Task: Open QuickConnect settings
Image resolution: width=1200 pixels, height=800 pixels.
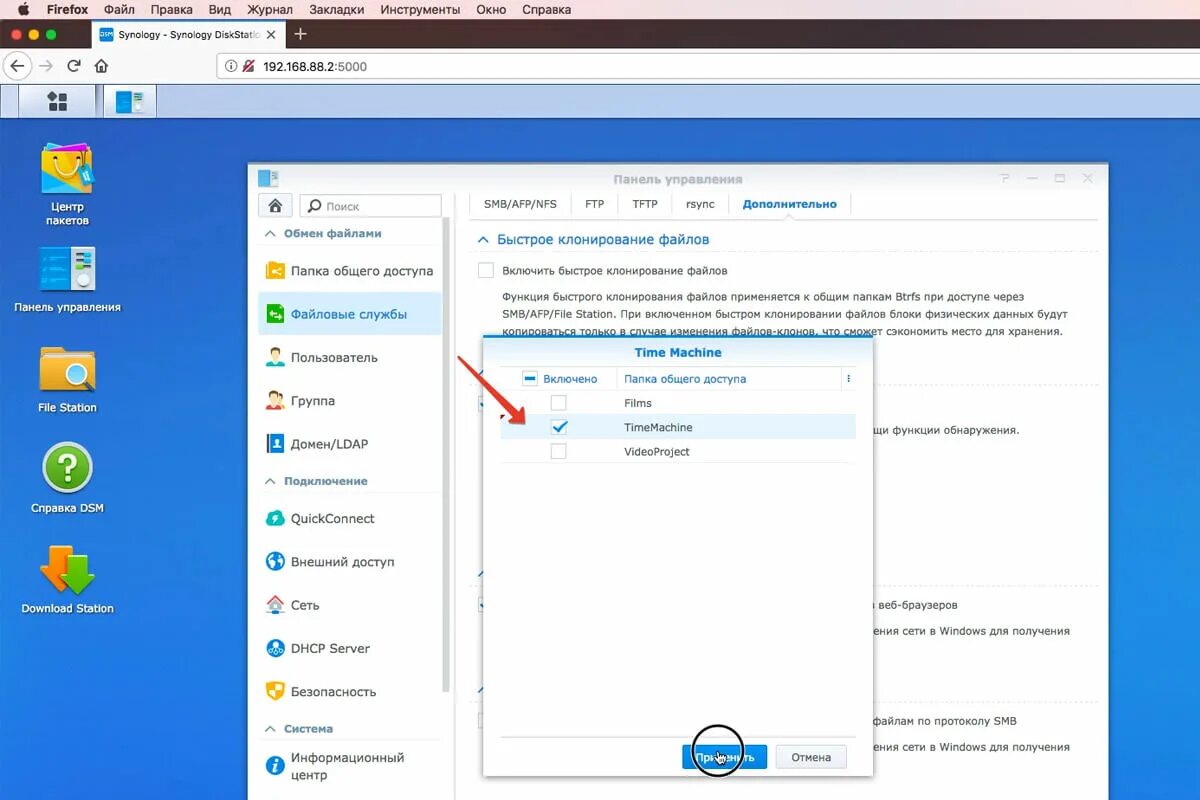Action: pyautogui.click(x=349, y=518)
